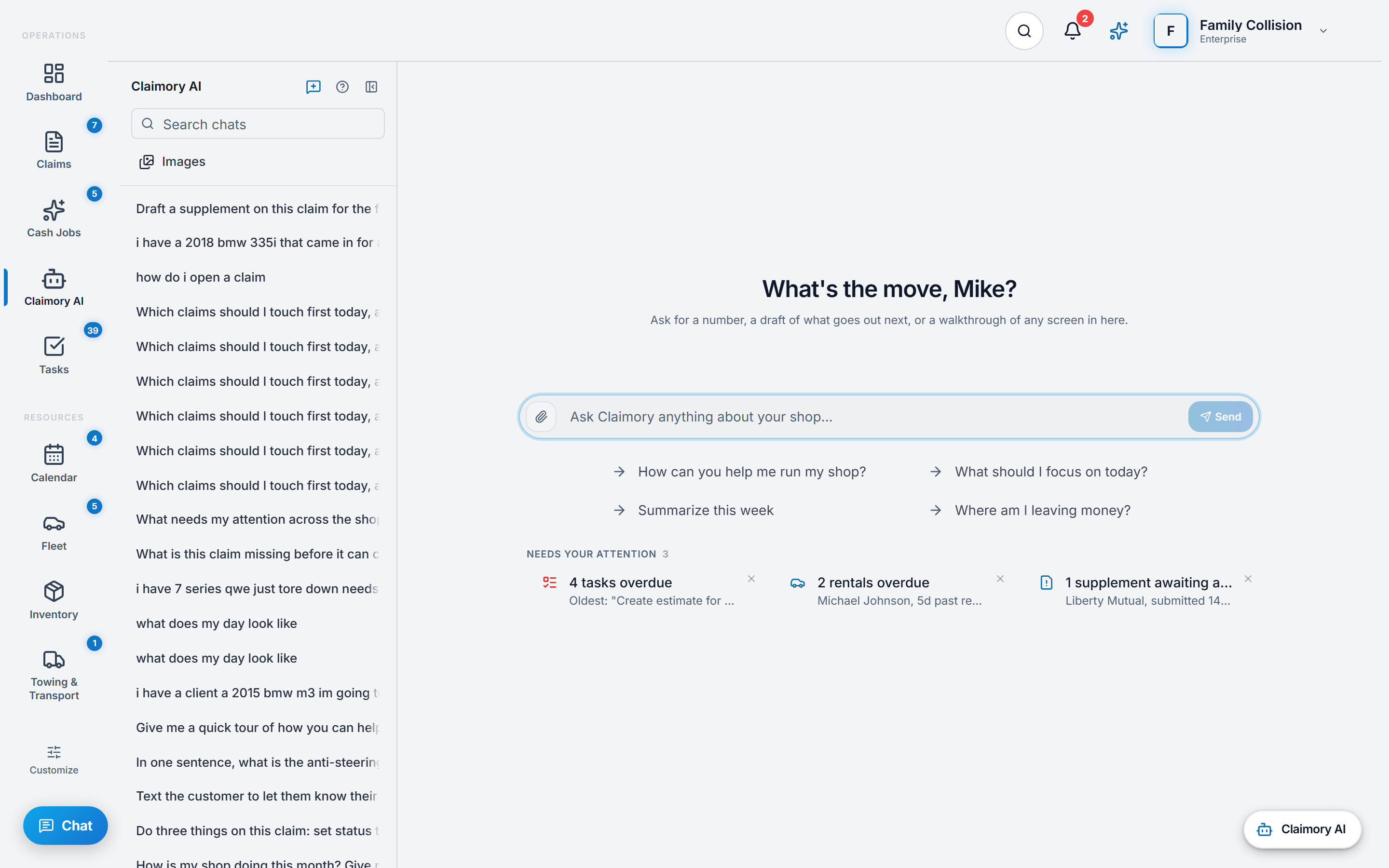This screenshot has height=868, width=1389.
Task: Go to Fleet section
Action: [54, 531]
